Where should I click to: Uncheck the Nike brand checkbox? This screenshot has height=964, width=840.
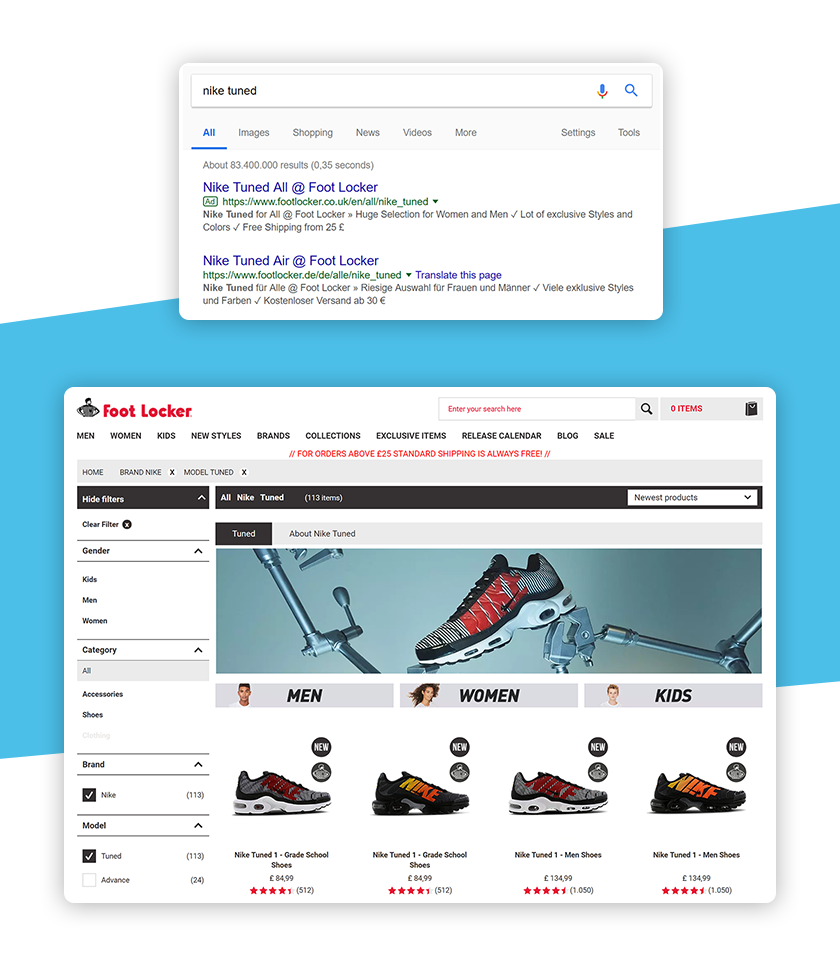89,795
